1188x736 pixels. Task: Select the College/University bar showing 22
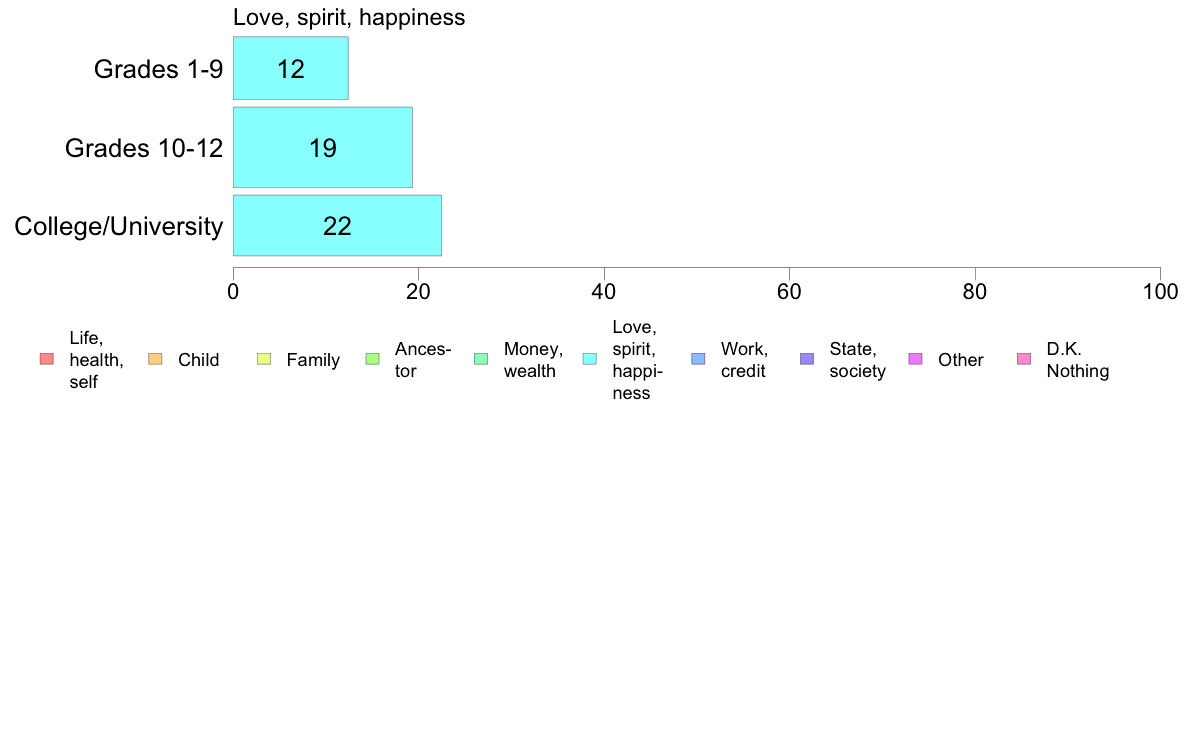(337, 226)
